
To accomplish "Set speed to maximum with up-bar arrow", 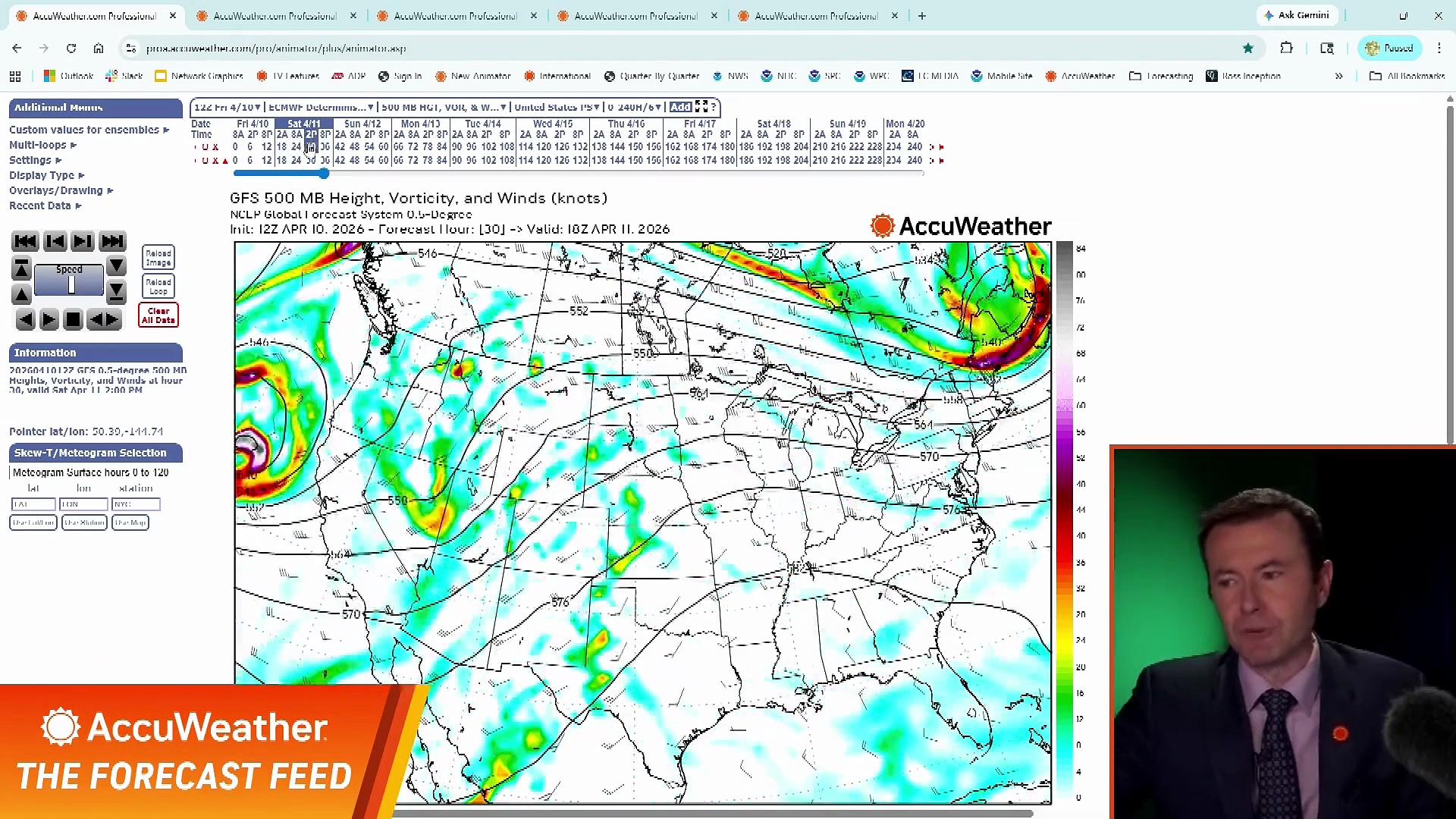I will pyautogui.click(x=21, y=268).
